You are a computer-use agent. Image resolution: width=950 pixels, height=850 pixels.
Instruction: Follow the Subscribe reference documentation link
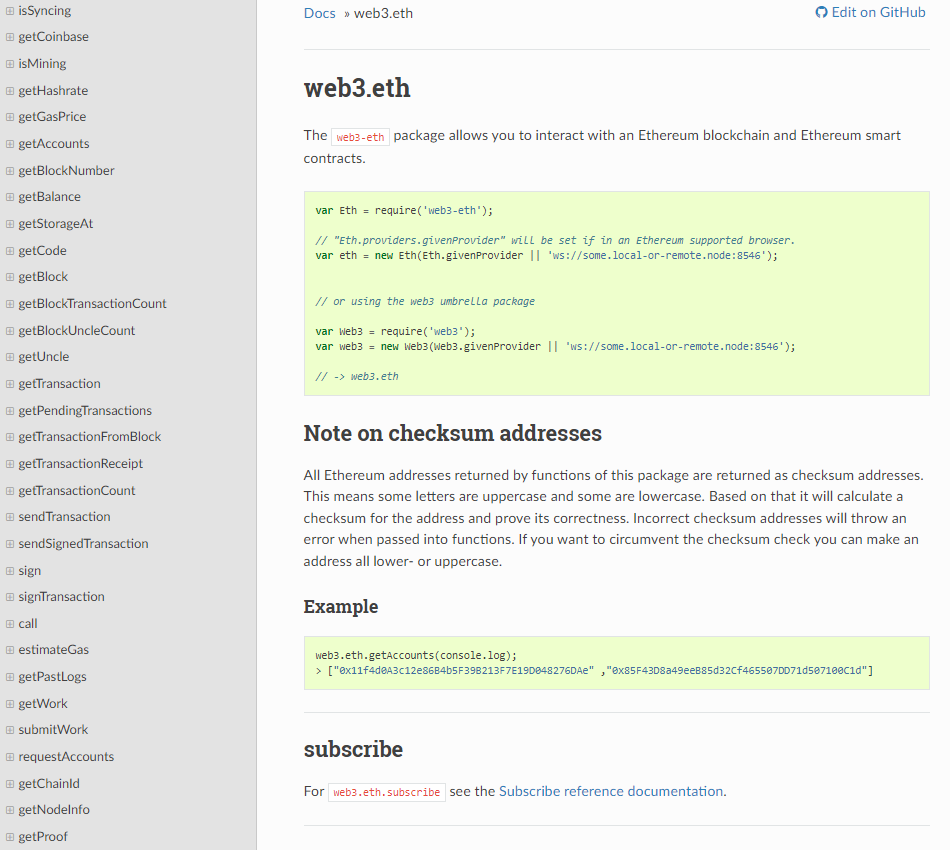tap(612, 791)
